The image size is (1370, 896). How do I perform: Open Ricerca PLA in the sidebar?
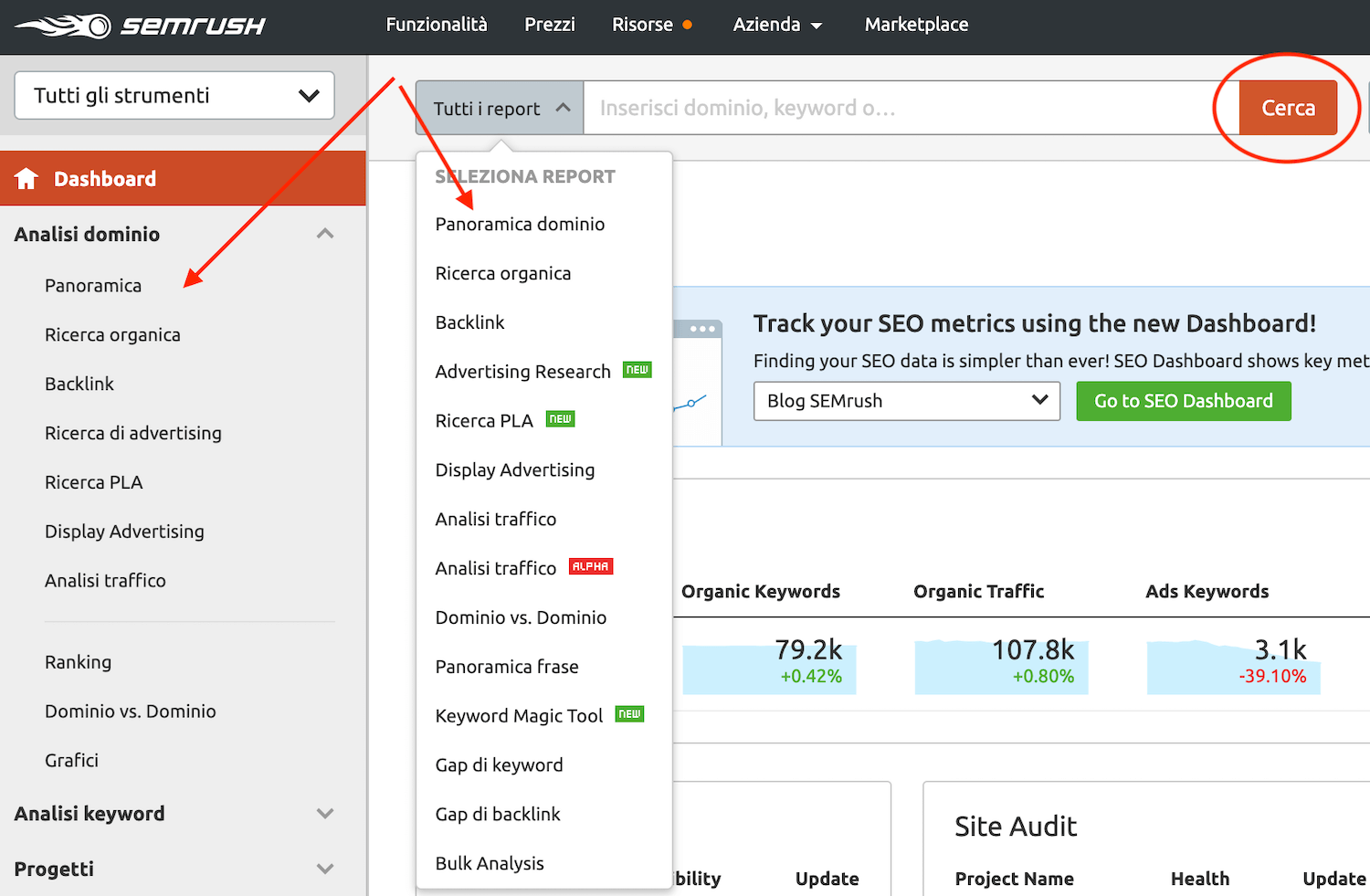coord(94,482)
